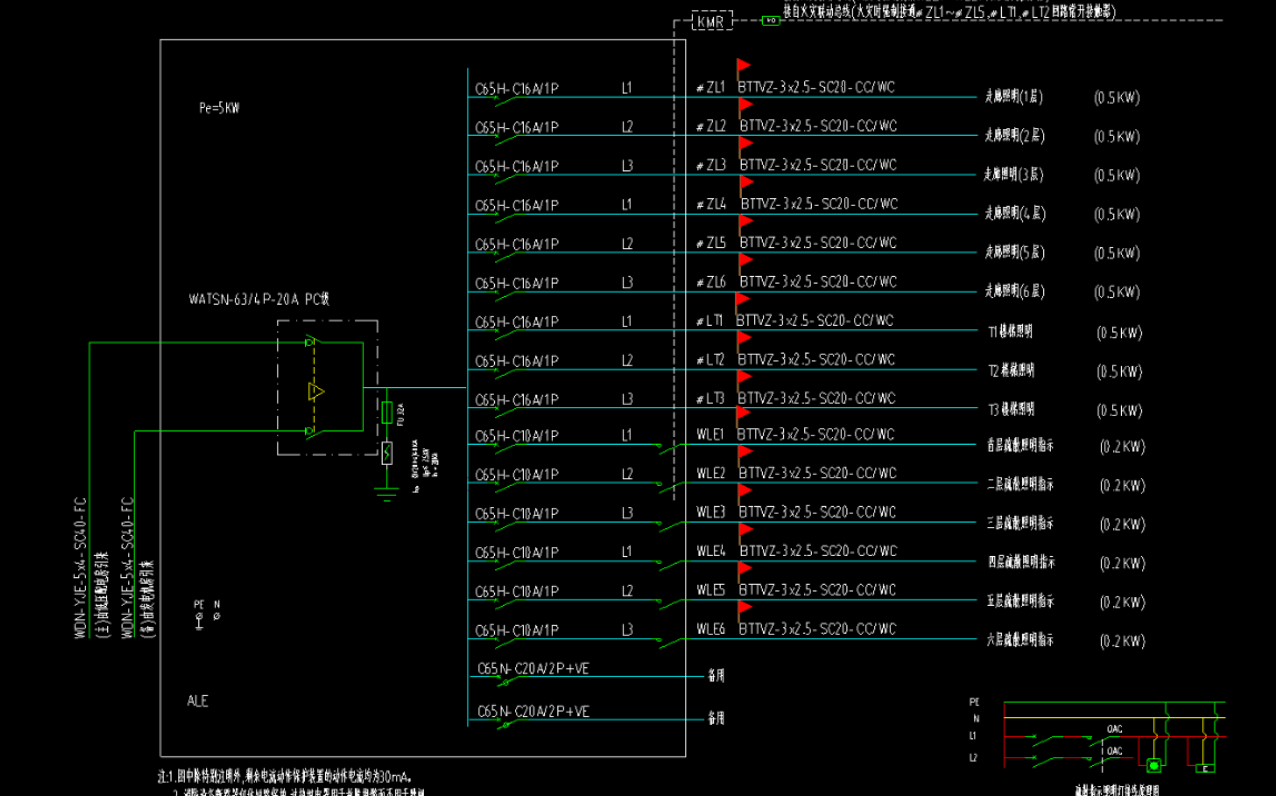The image size is (1276, 796).
Task: Click the red flag marker above WLE6
Action: pos(745,609)
